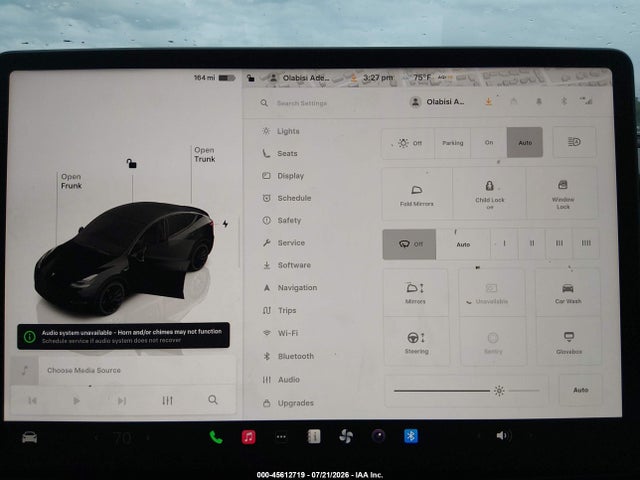Open the Olabisi driver profile dropdown

[438, 102]
